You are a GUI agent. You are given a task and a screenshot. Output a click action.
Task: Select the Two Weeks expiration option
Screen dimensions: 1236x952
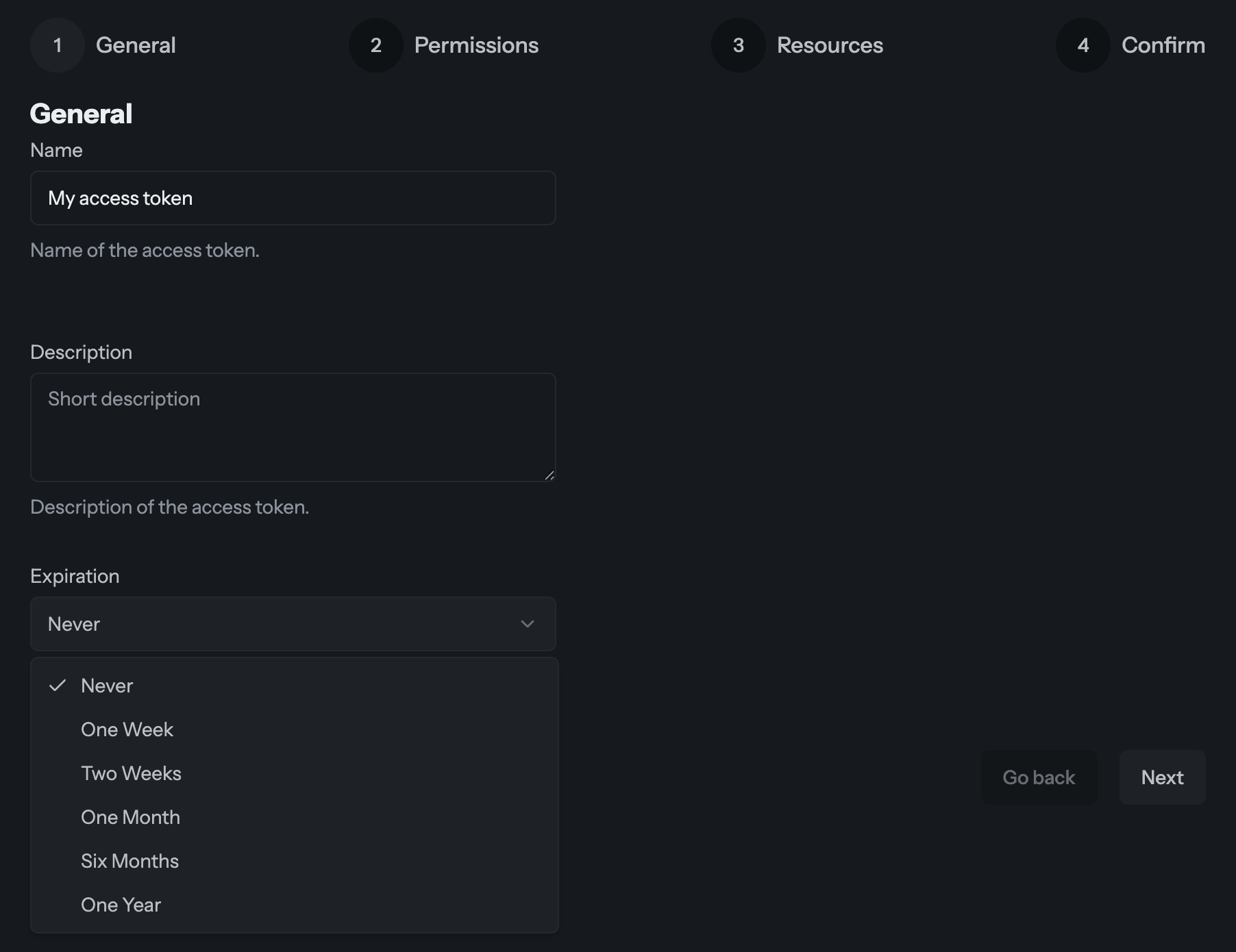pyautogui.click(x=131, y=773)
